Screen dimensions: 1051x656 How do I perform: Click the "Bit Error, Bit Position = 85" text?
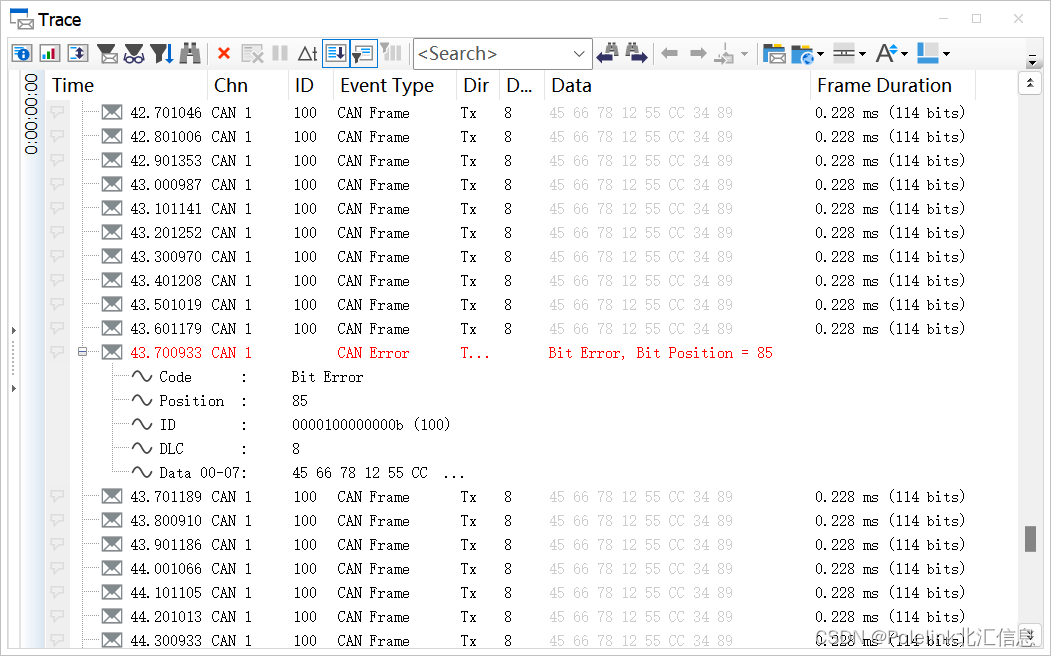click(660, 353)
